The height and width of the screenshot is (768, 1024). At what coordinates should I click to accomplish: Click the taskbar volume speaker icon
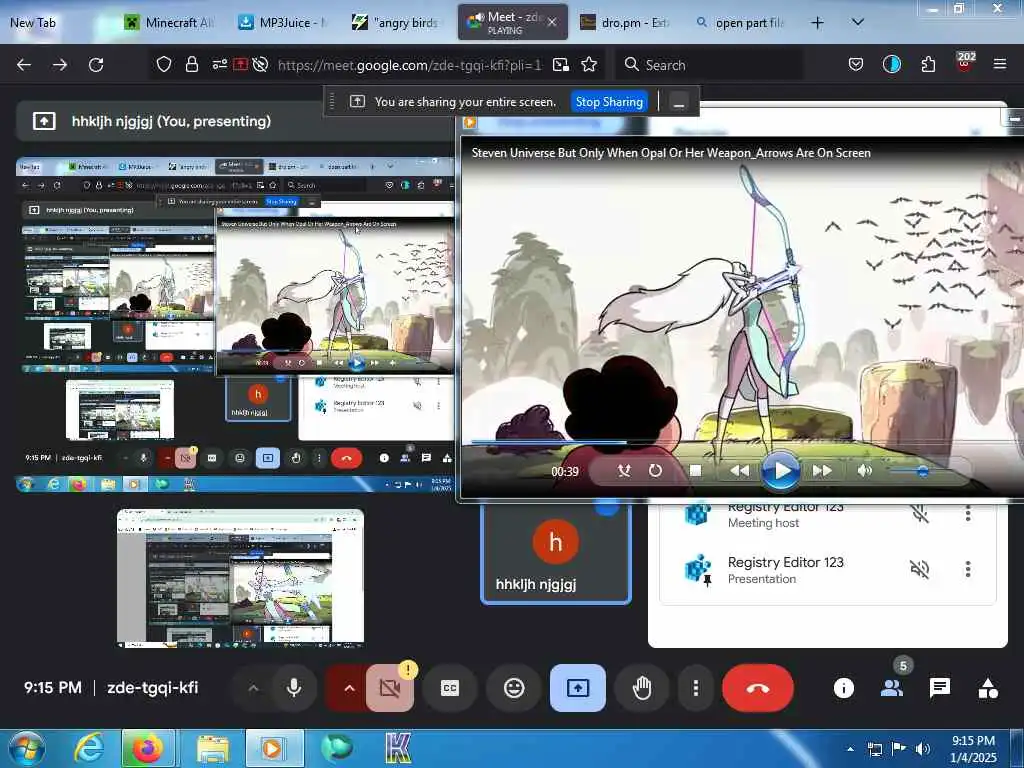pyautogui.click(x=922, y=749)
